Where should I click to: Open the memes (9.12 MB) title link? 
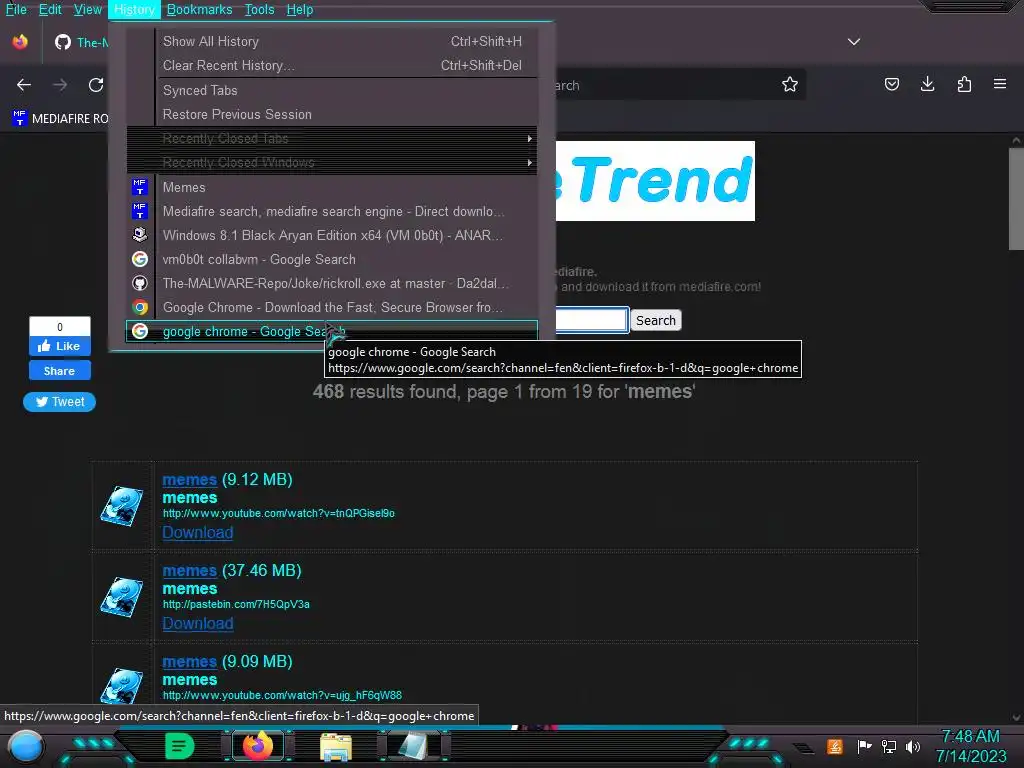point(189,479)
